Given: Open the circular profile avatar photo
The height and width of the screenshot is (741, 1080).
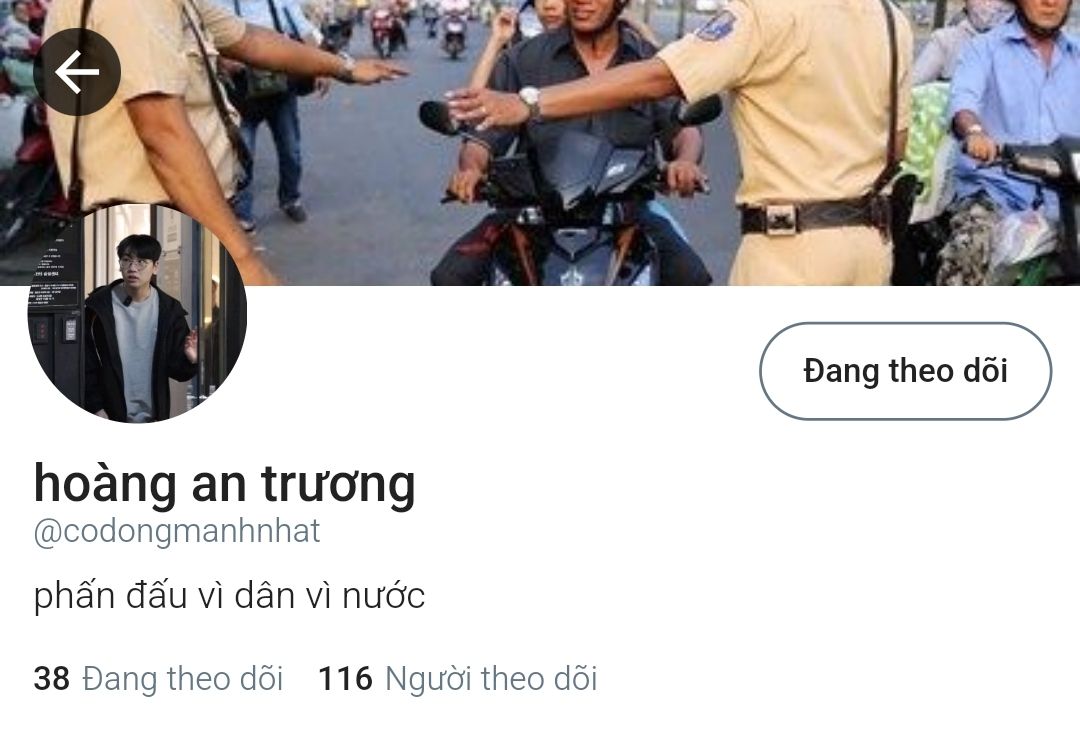Looking at the screenshot, I should 137,313.
